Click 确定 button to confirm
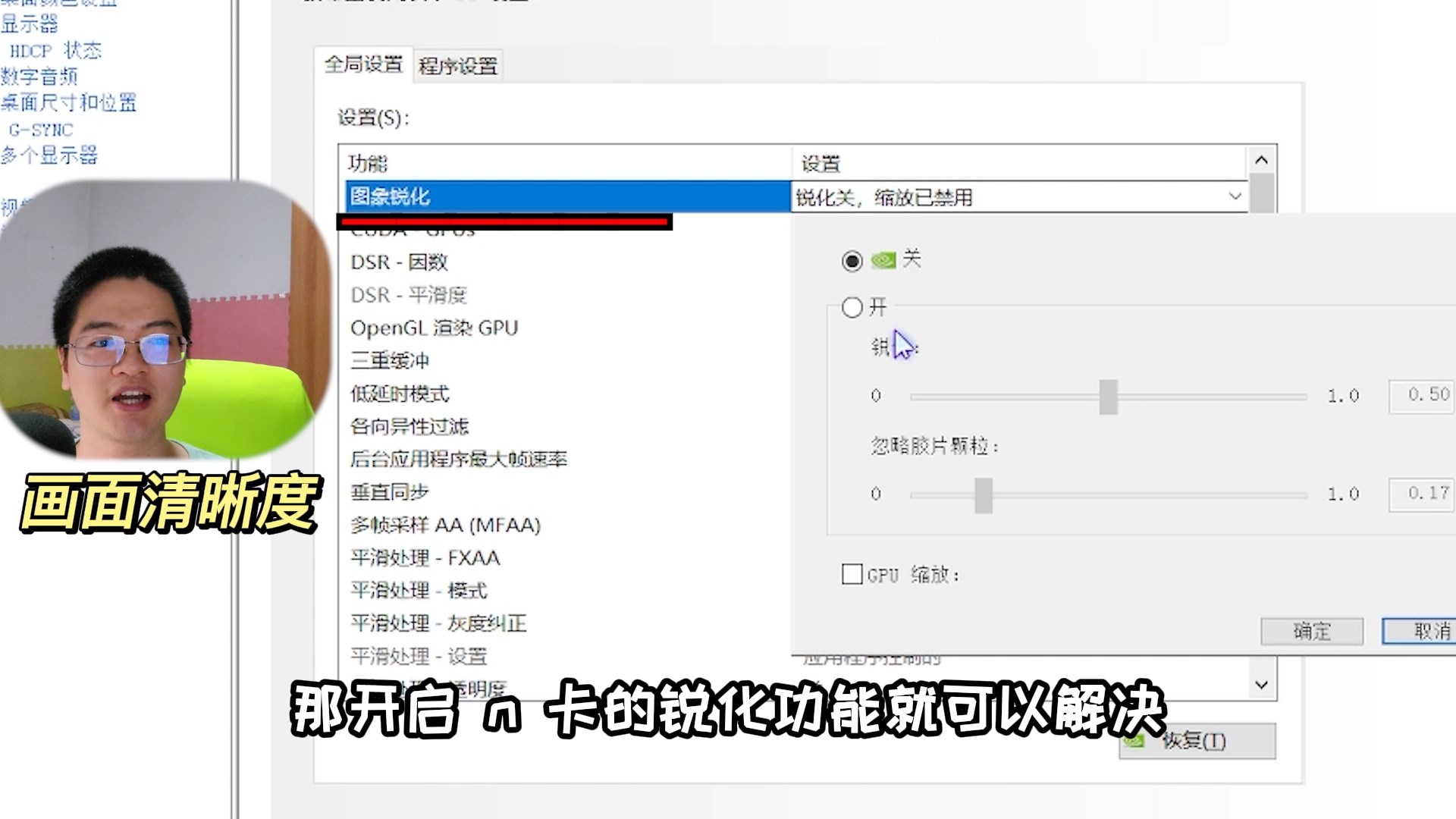Viewport: 1456px width, 819px height. tap(1311, 631)
